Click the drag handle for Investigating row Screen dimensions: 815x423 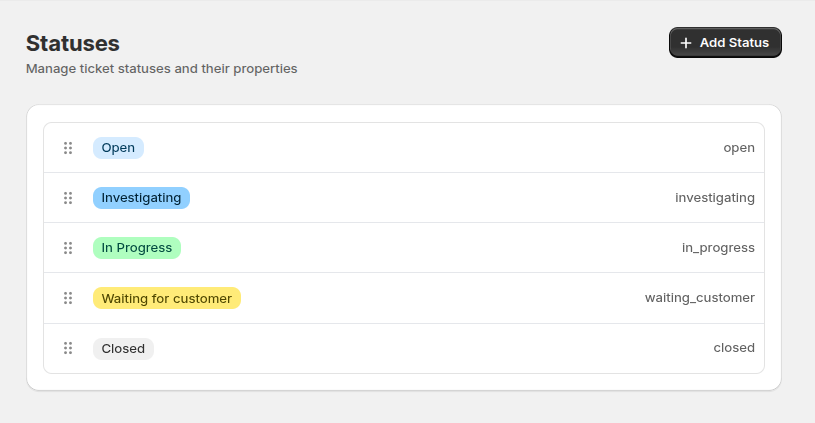pos(68,198)
